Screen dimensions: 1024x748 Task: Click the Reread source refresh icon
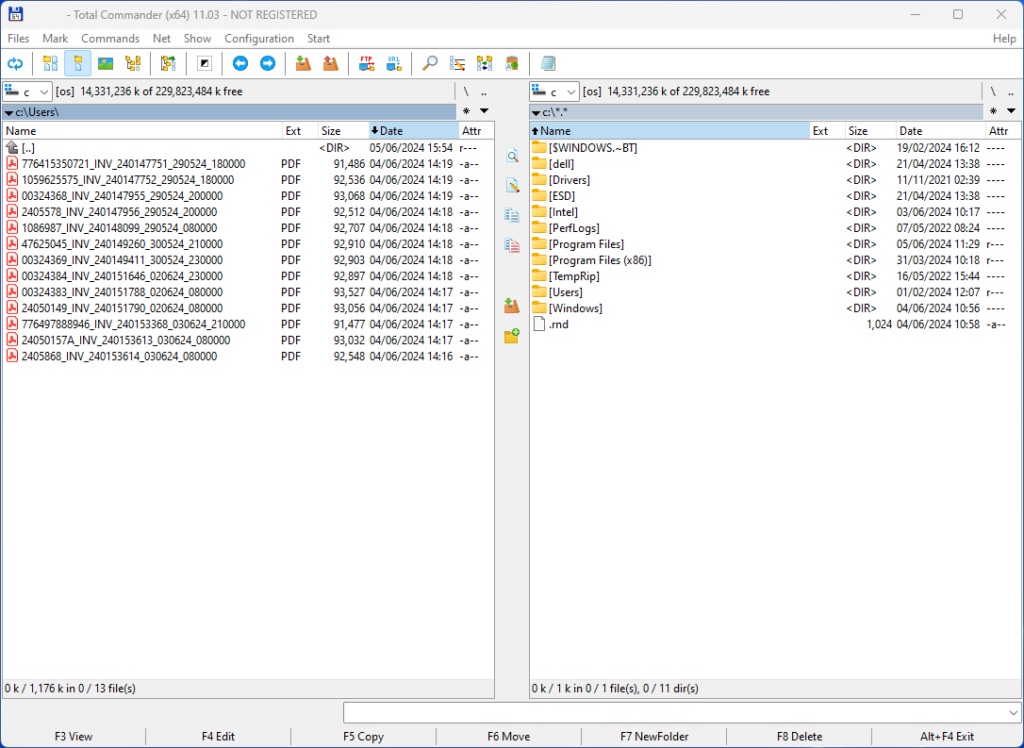click(x=15, y=63)
